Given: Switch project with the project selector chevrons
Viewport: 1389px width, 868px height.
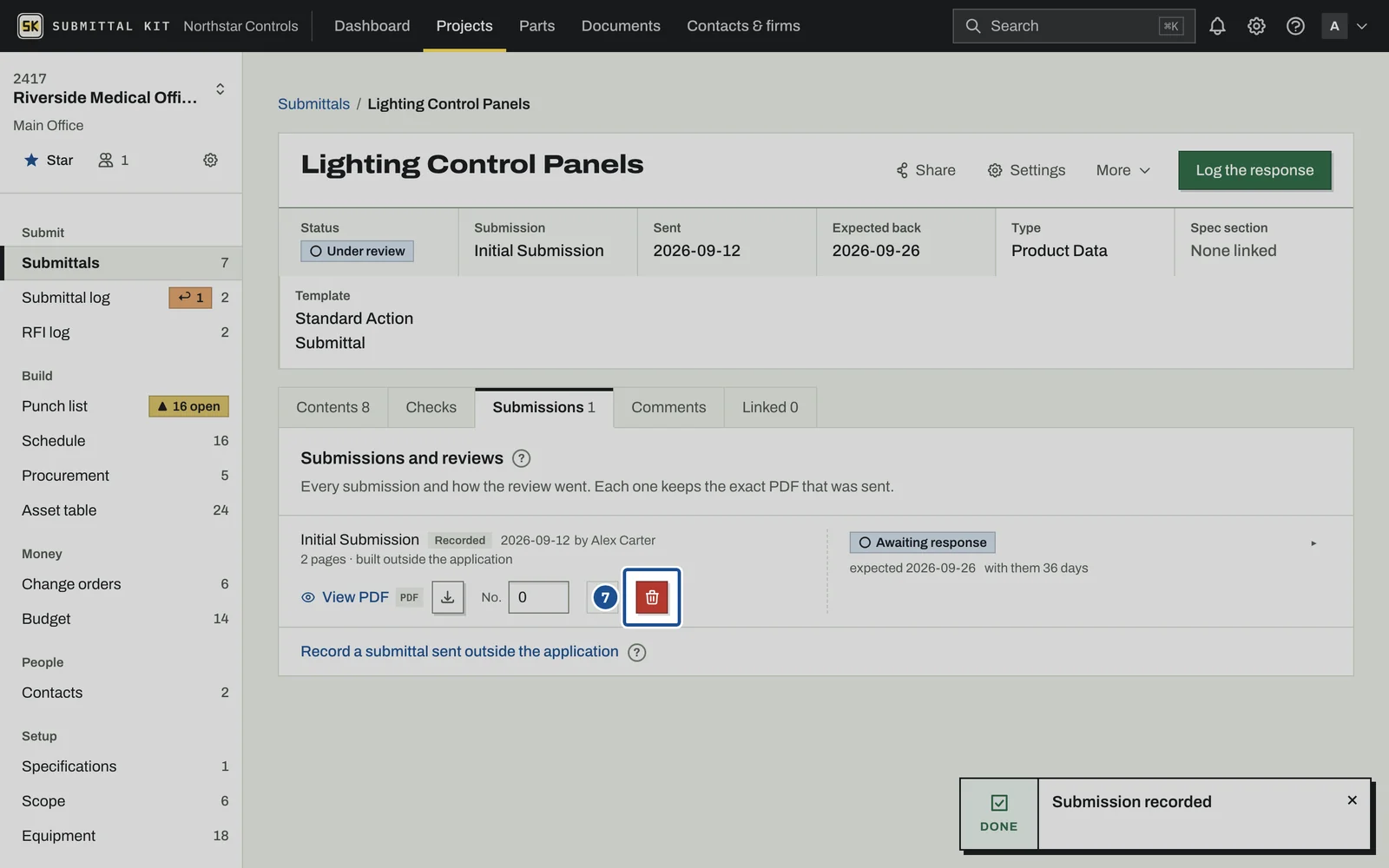Looking at the screenshot, I should 221,89.
